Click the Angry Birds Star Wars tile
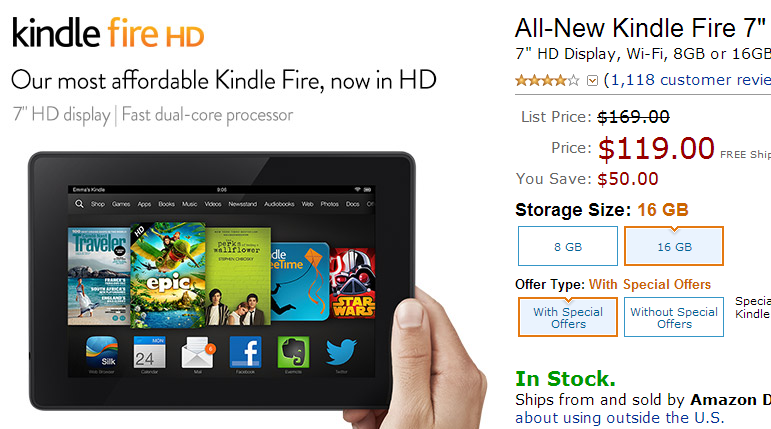The image size is (771, 429). point(352,283)
